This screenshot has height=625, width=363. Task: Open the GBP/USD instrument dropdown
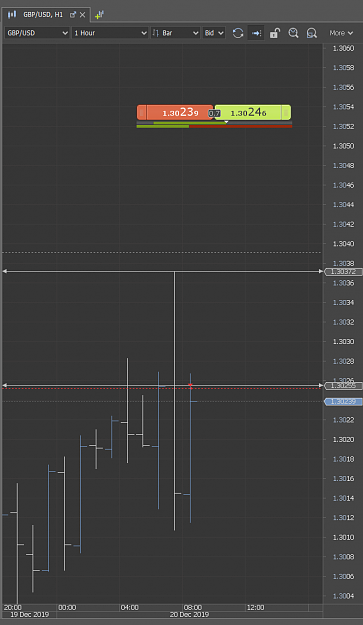(x=37, y=33)
